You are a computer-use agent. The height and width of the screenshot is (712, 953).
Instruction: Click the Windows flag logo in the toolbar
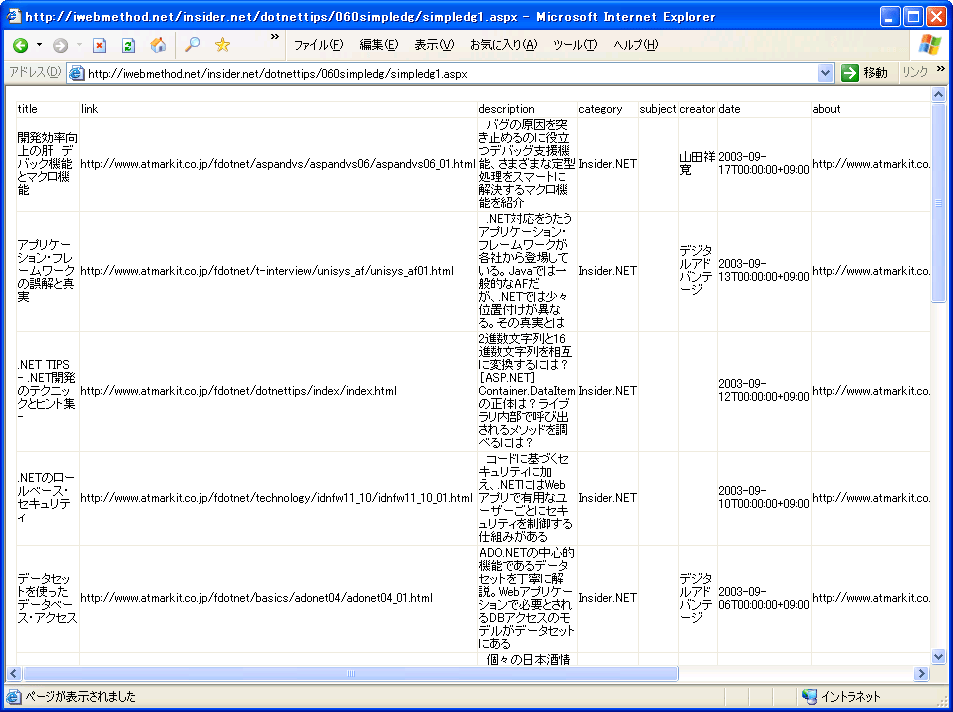click(930, 44)
